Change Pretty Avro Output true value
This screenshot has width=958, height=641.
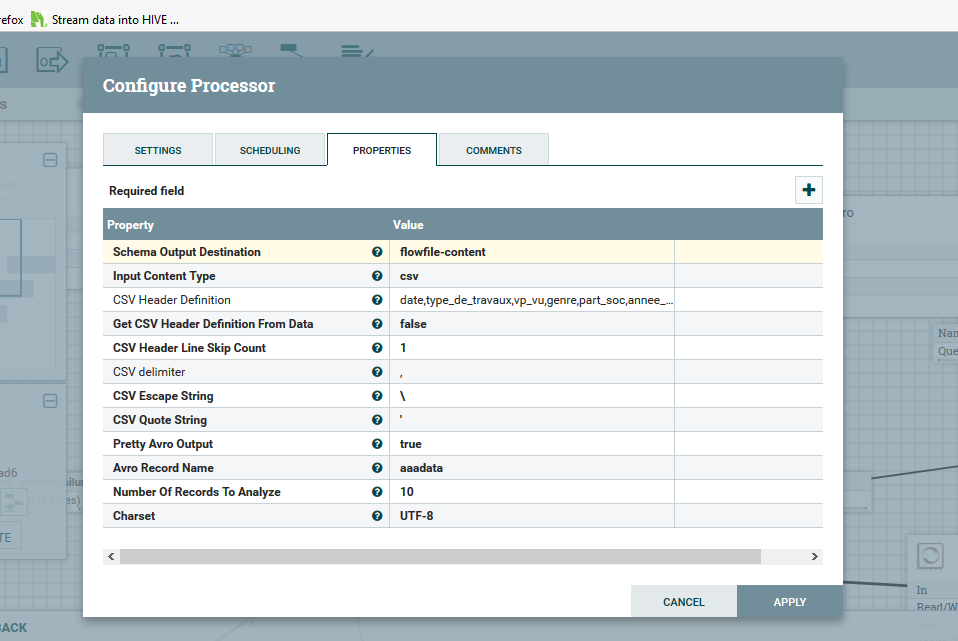point(531,444)
